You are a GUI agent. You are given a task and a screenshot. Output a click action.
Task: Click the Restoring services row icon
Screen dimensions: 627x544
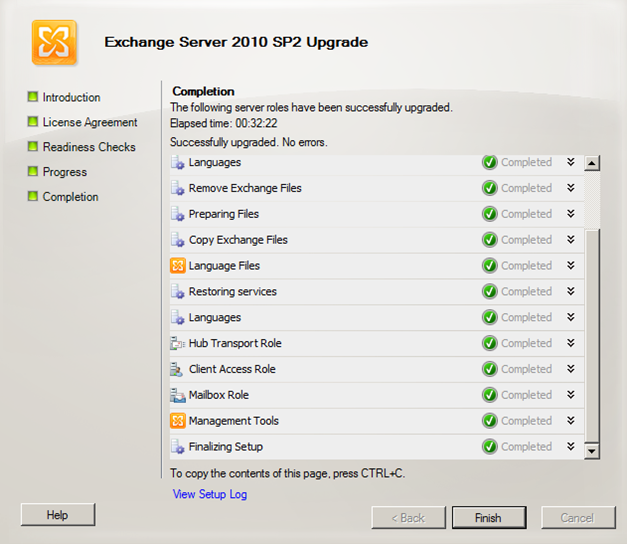pyautogui.click(x=178, y=292)
